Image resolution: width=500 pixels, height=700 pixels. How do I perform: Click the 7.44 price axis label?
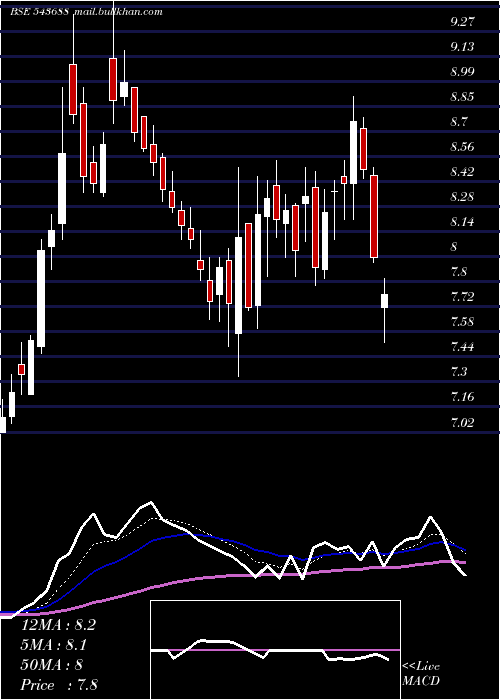(462, 346)
